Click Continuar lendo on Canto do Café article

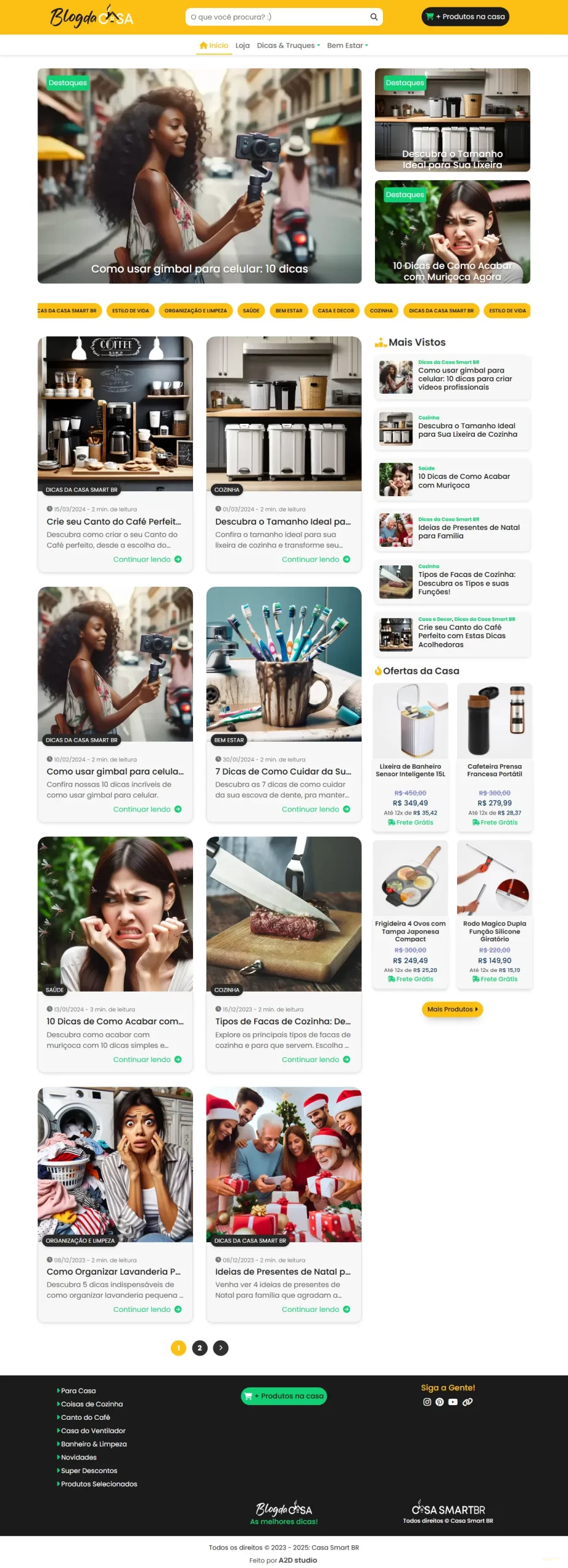click(147, 559)
